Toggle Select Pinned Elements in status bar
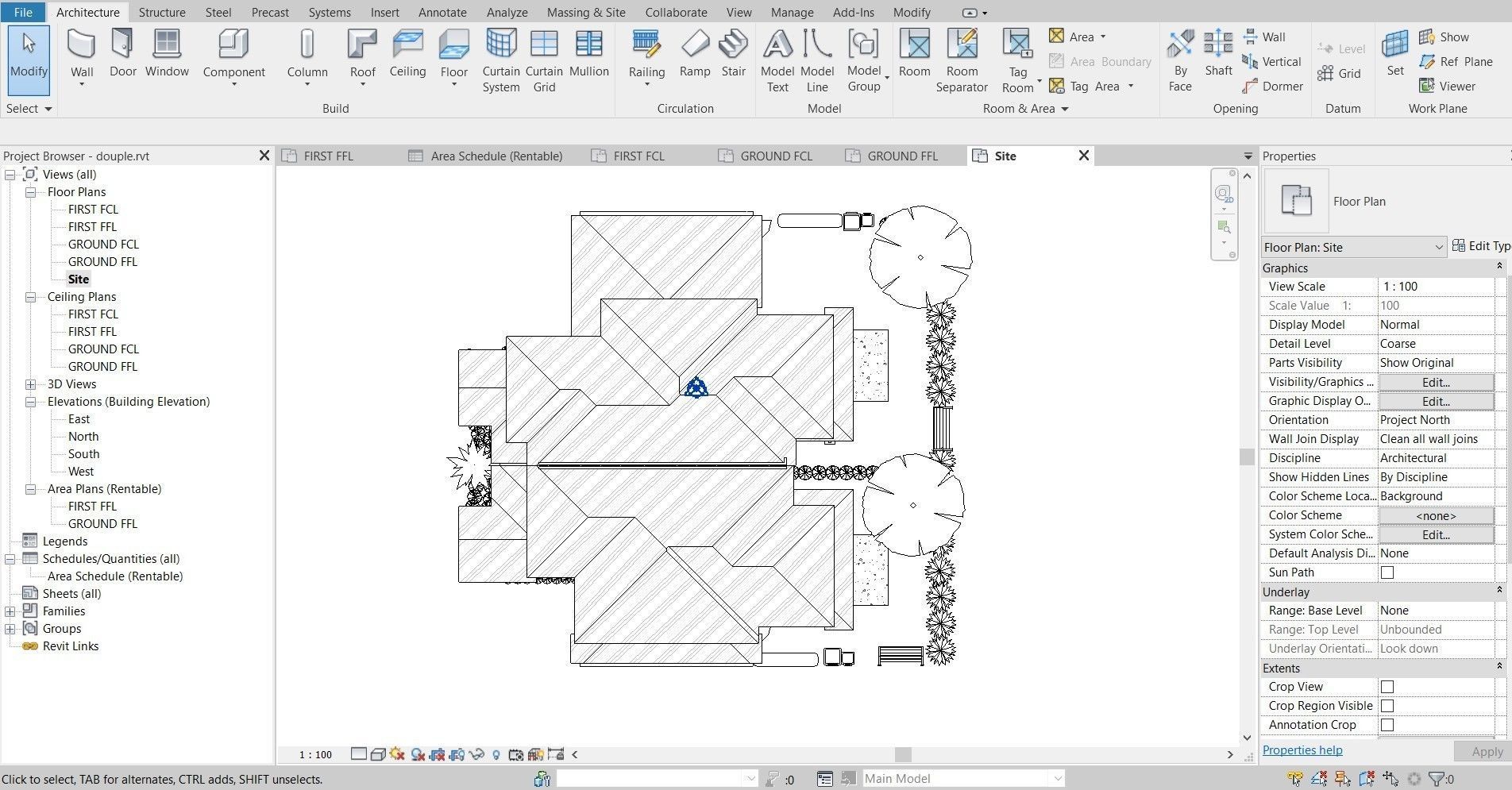The height and width of the screenshot is (790, 1512). point(1343,779)
